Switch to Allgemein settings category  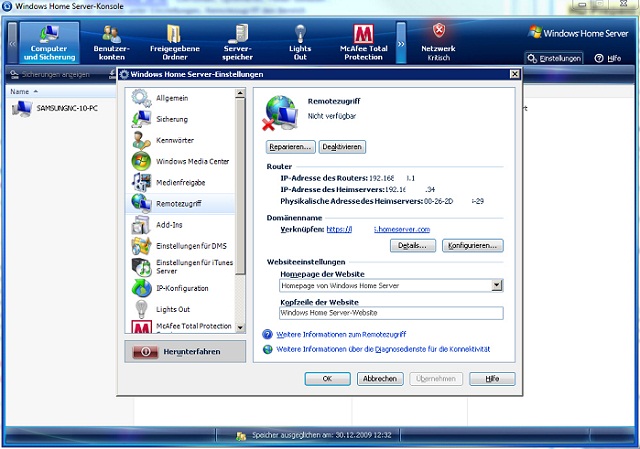(x=172, y=98)
